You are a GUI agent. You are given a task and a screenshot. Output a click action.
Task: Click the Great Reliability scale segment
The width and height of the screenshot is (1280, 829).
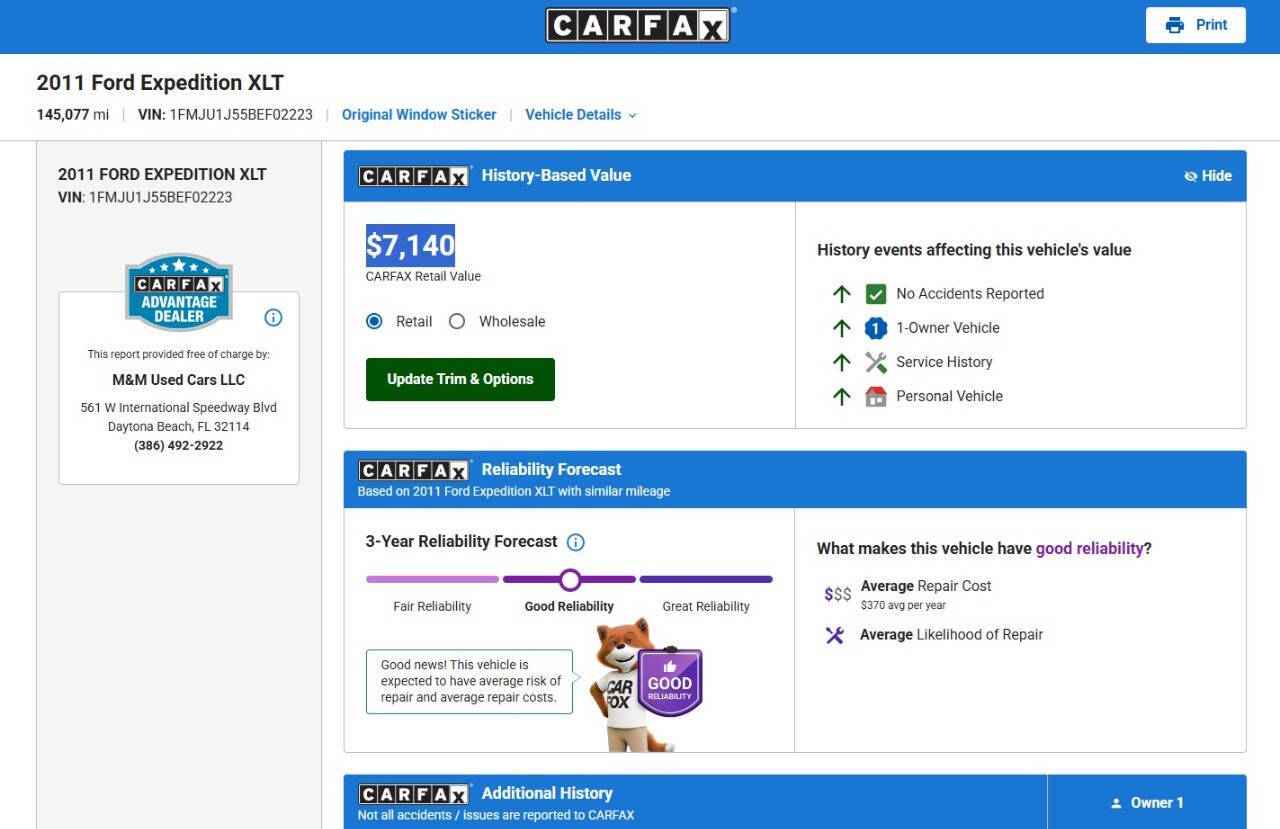click(706, 580)
